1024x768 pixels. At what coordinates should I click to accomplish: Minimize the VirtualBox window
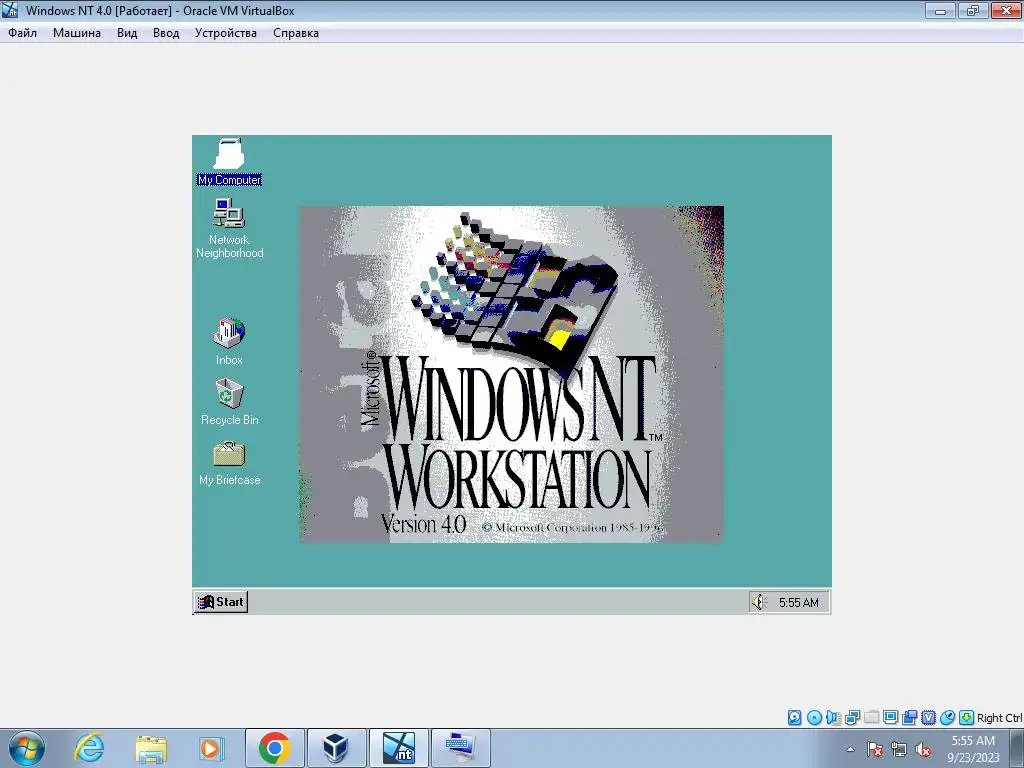(940, 10)
